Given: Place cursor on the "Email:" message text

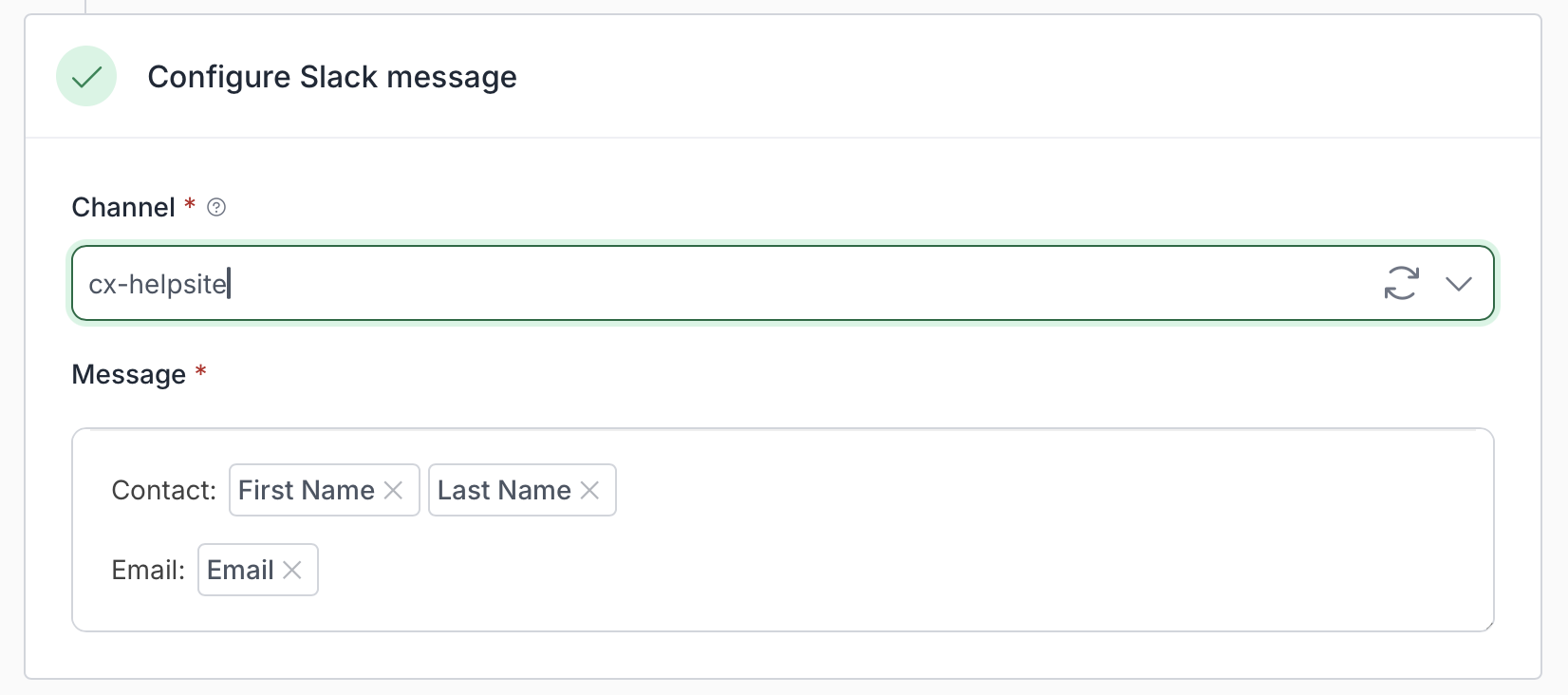Looking at the screenshot, I should (148, 570).
